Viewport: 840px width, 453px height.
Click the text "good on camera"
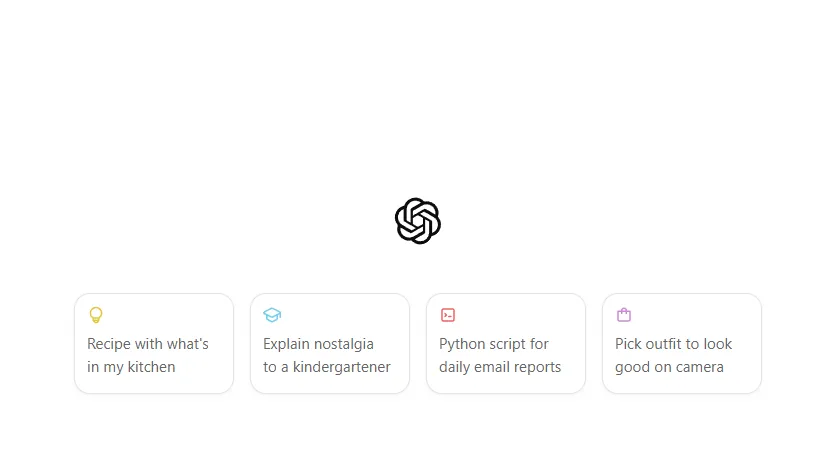pyautogui.click(x=669, y=367)
